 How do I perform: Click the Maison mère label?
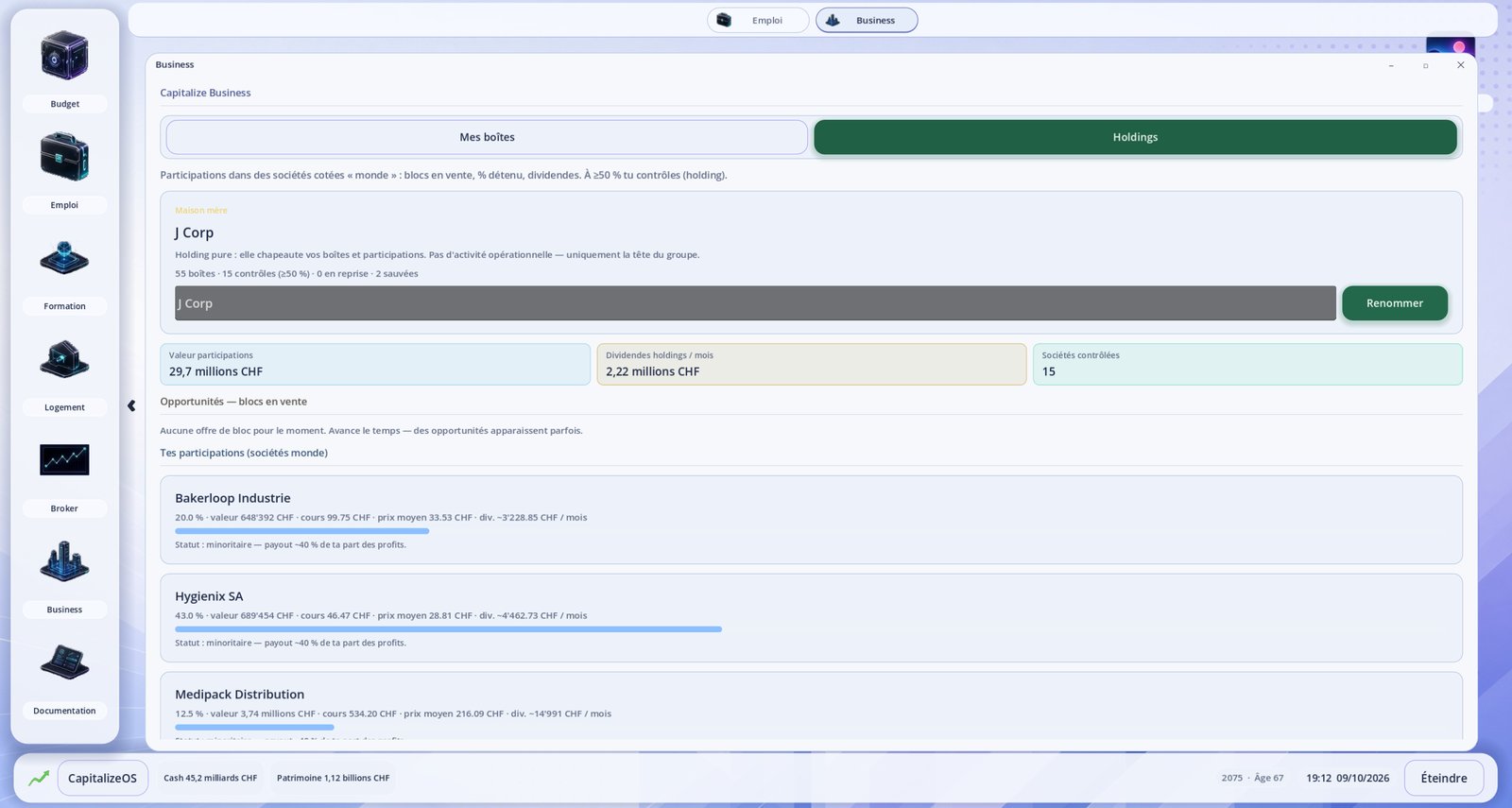201,211
